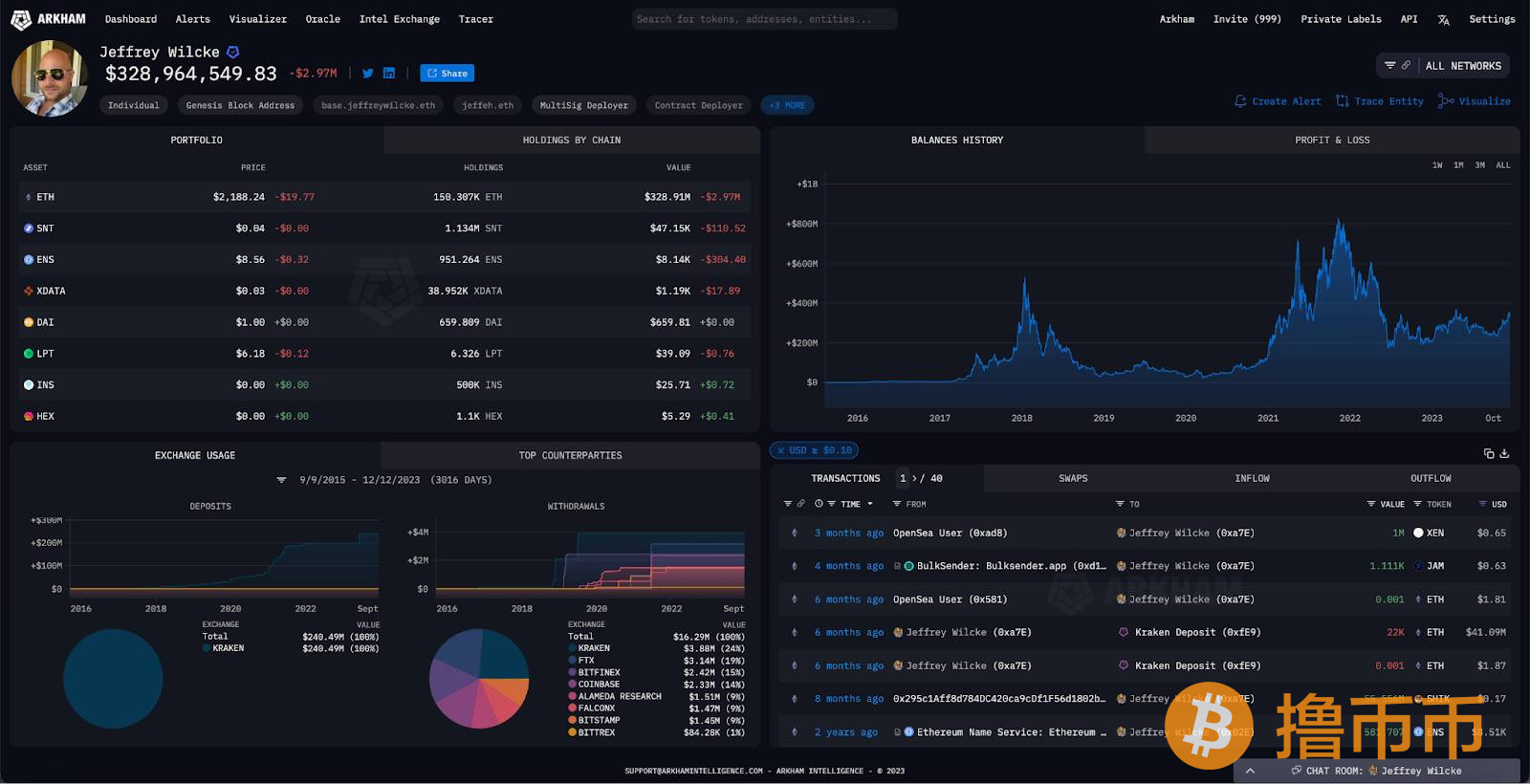Go to next transactions page arrow
This screenshot has height=784, width=1530.
point(914,478)
